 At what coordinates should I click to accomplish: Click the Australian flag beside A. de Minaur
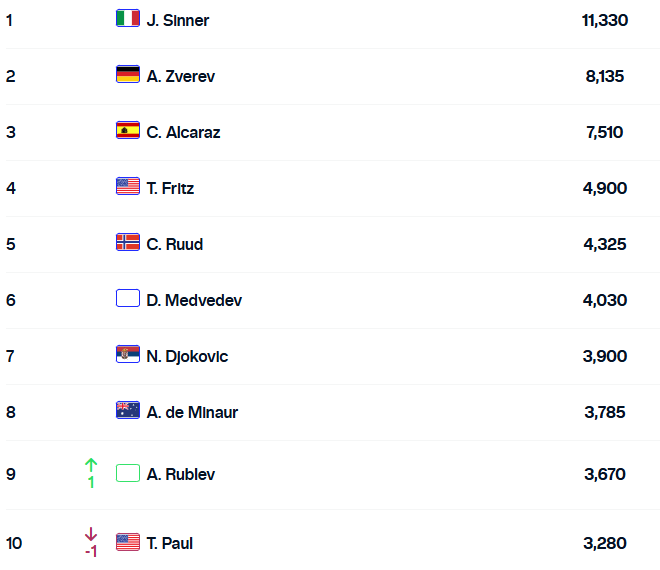pos(127,411)
